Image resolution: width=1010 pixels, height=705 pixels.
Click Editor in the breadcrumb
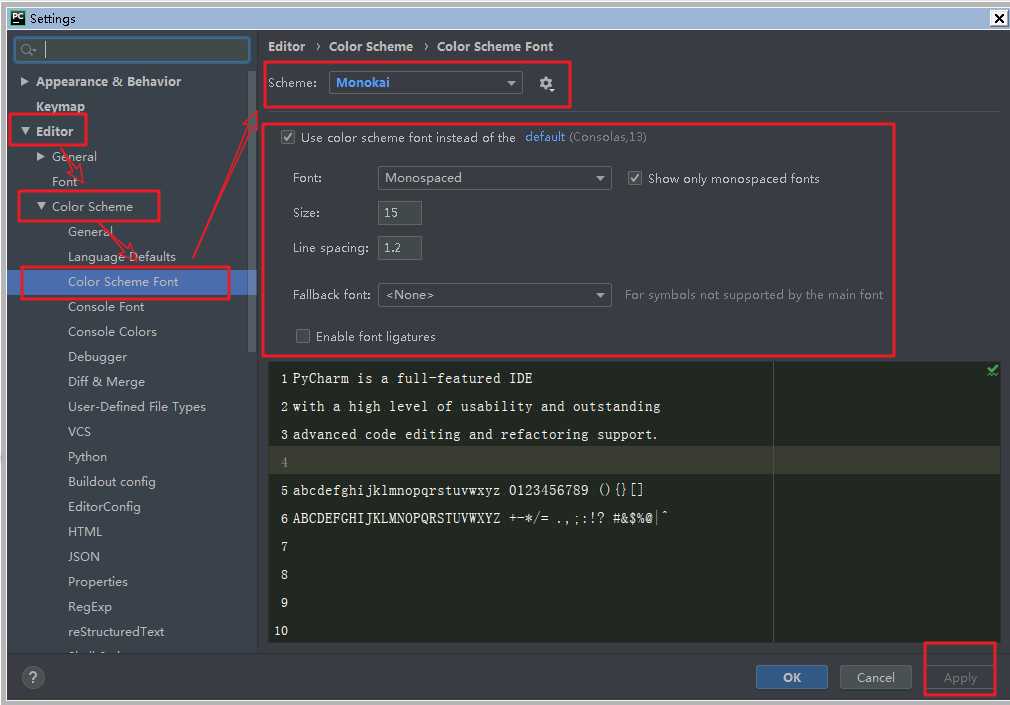click(x=287, y=46)
